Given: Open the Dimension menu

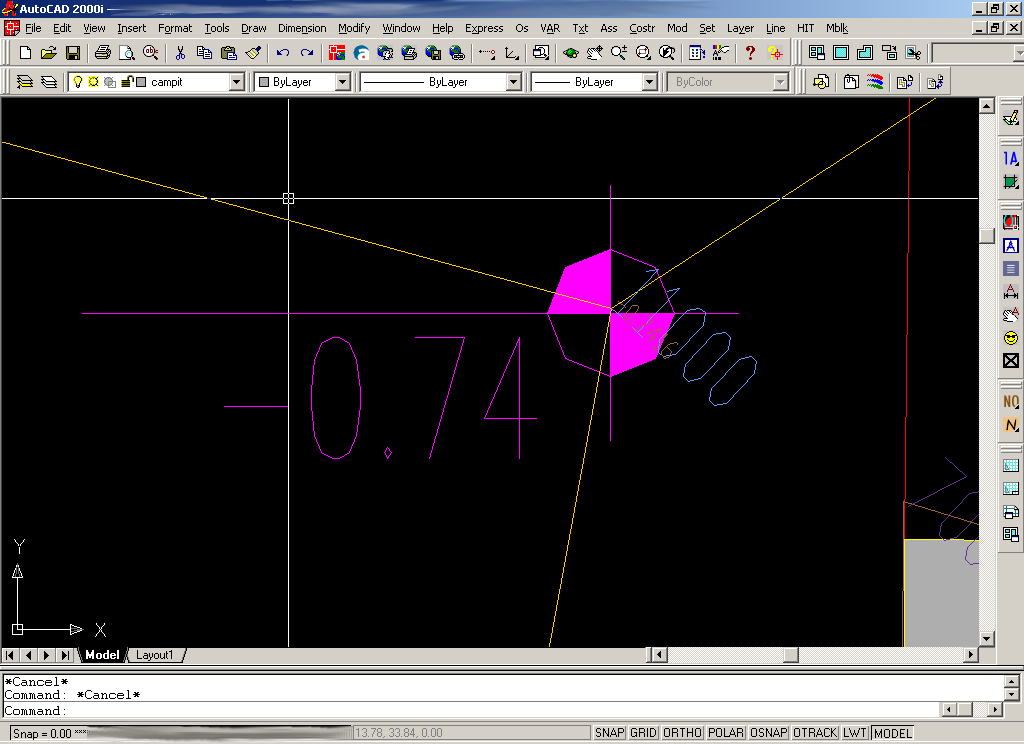Looking at the screenshot, I should 302,28.
